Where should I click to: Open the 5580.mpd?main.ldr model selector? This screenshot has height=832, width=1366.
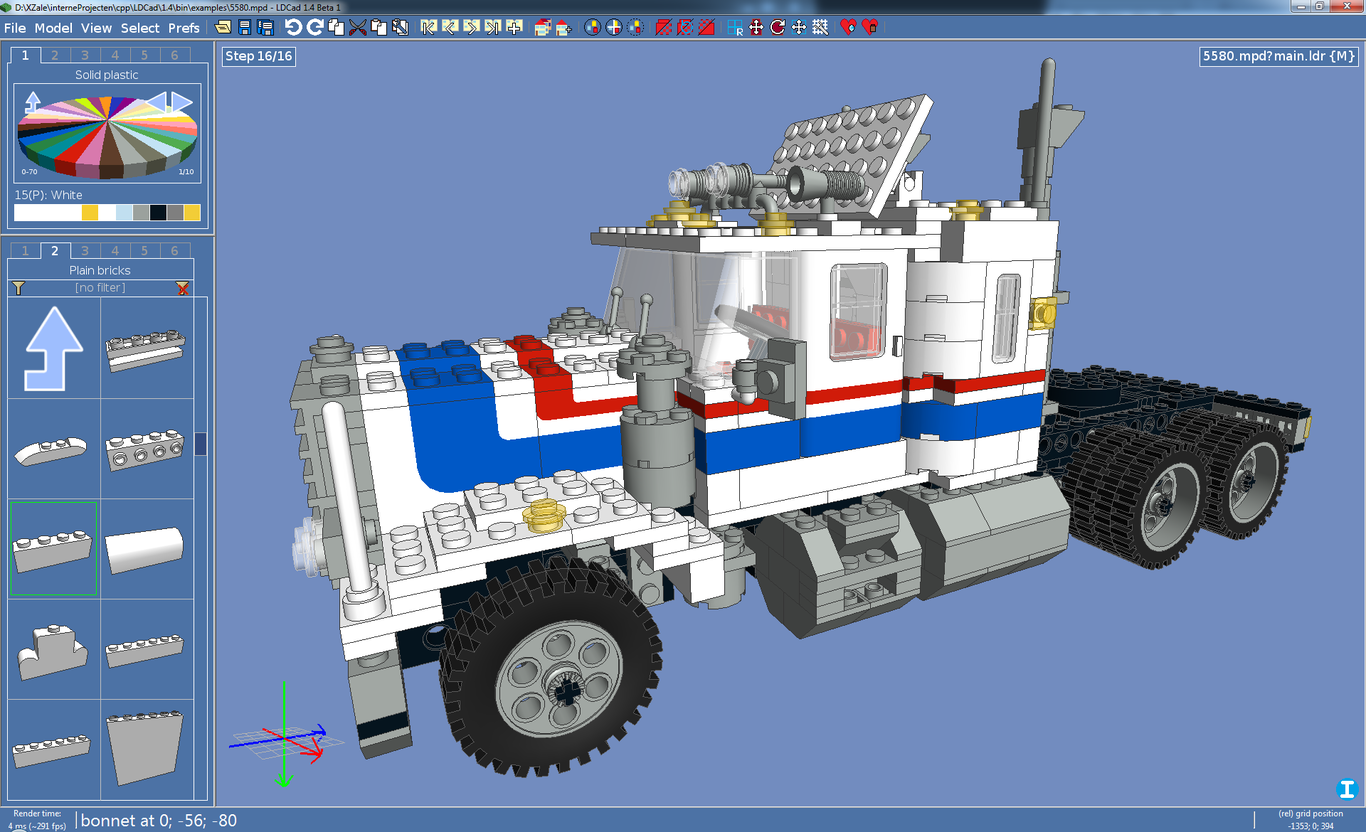[x=1277, y=57]
